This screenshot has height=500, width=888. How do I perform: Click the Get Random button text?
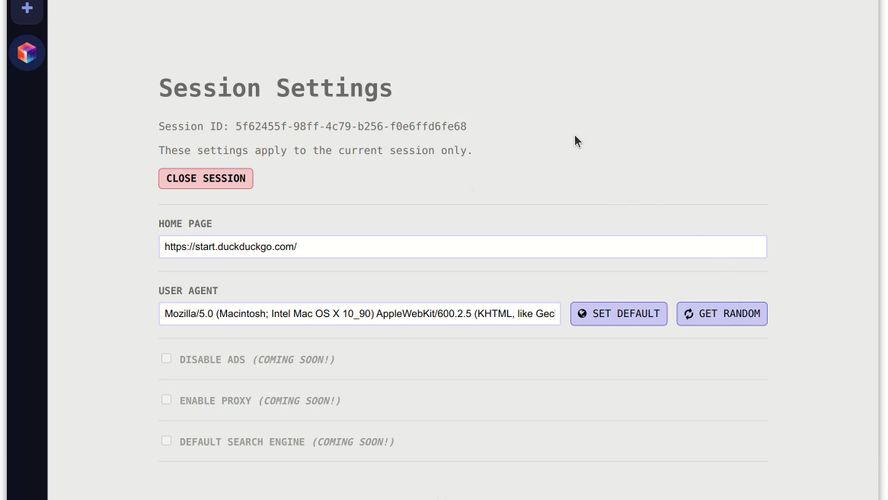pos(729,314)
